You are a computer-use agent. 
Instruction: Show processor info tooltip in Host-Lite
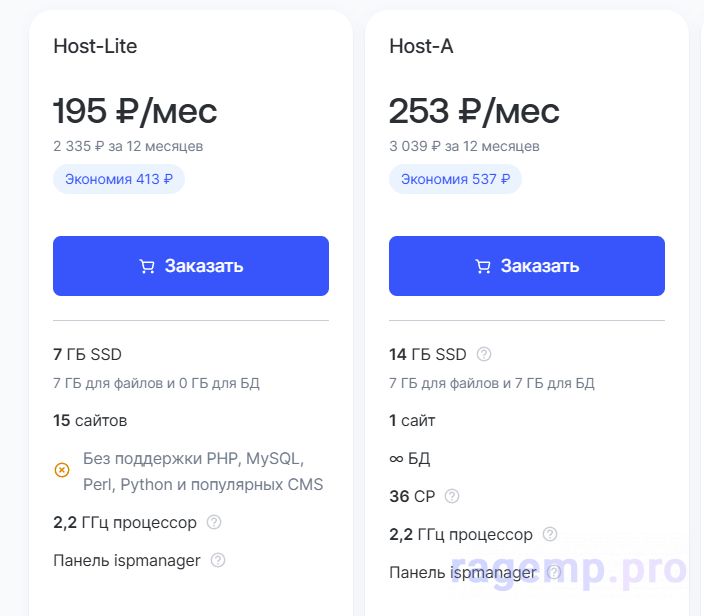tap(214, 522)
